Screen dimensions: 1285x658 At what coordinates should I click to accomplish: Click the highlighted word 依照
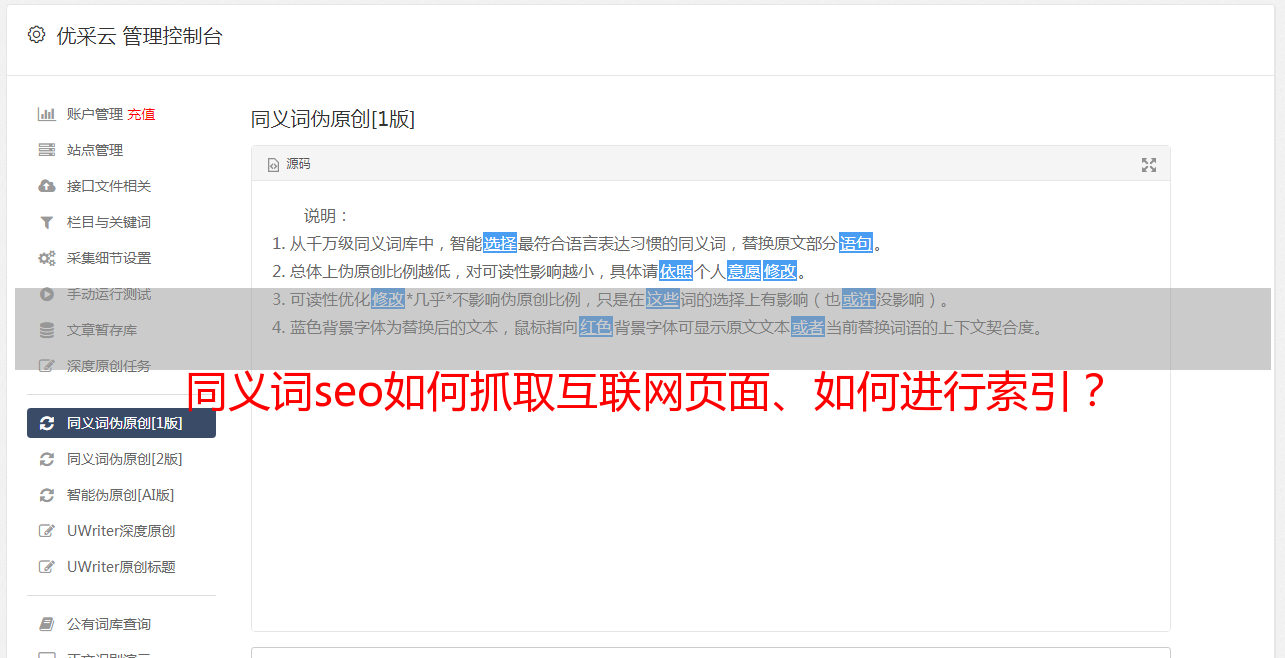pos(676,271)
